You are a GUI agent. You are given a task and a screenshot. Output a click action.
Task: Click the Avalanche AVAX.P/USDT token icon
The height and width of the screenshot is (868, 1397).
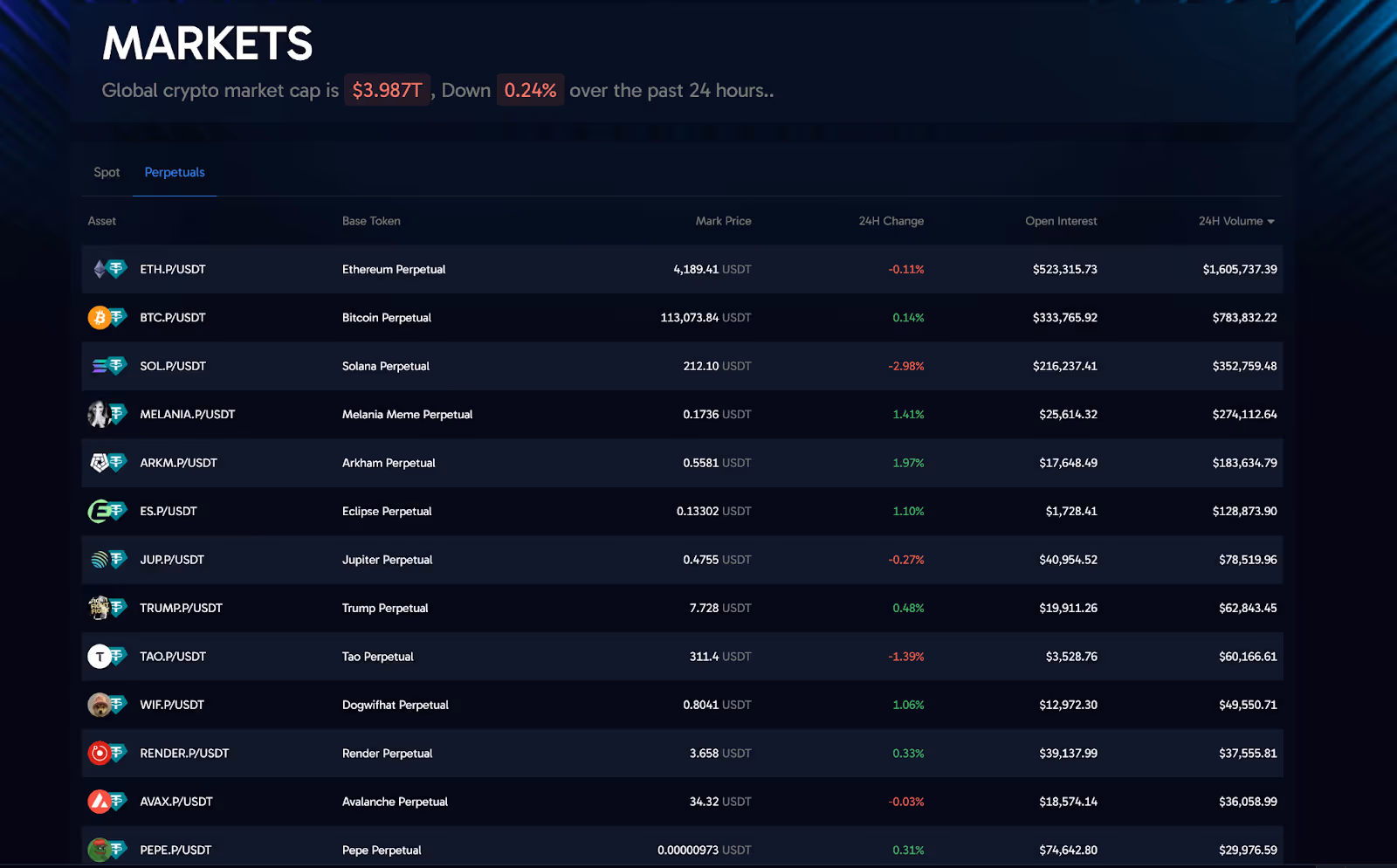click(108, 802)
